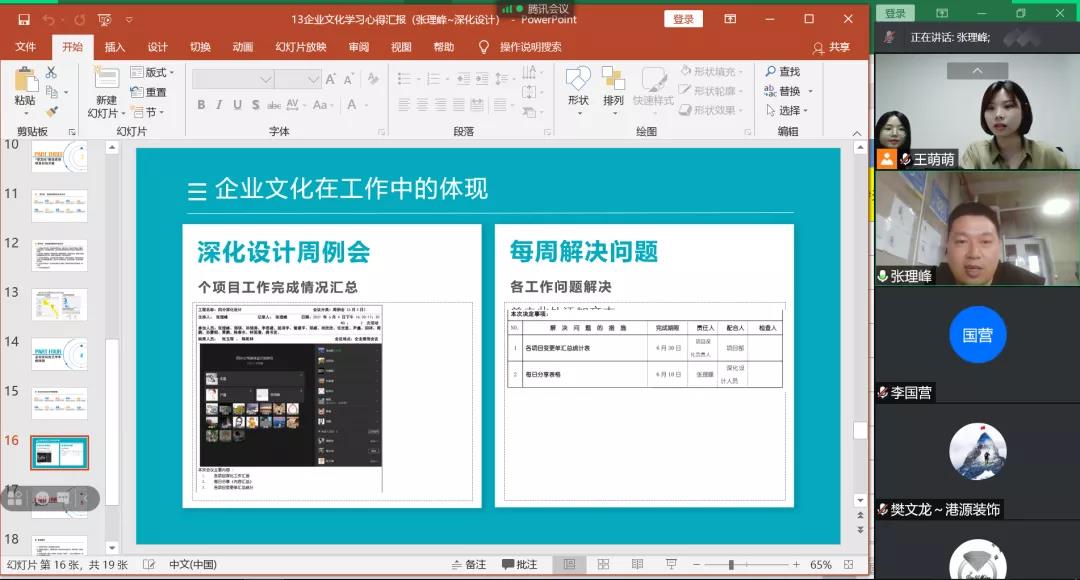Screen dimensions: 1080x580
Task: Adjust the zoom slider handle
Action: [731, 565]
